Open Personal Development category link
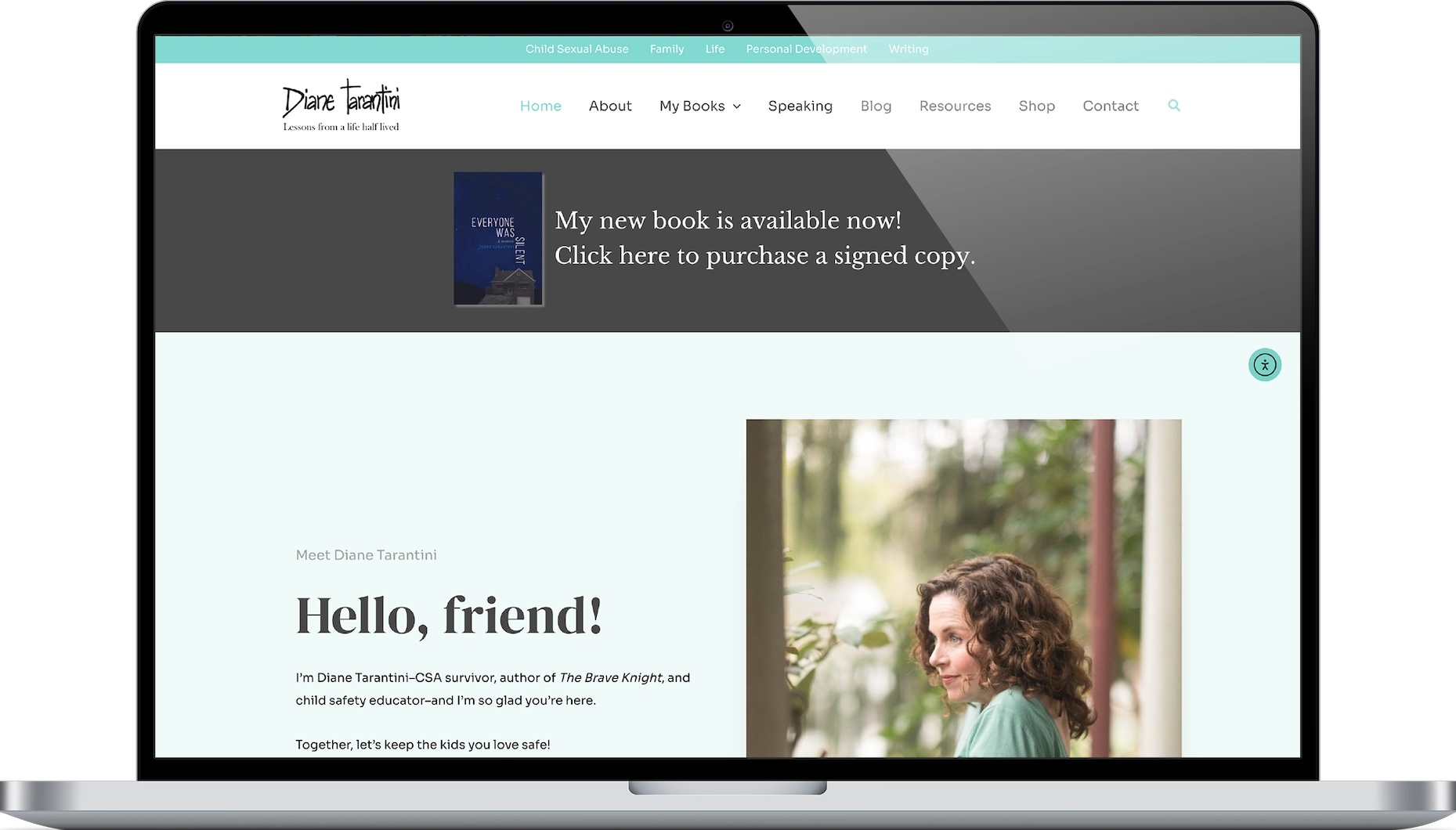The width and height of the screenshot is (1456, 830). coord(806,49)
